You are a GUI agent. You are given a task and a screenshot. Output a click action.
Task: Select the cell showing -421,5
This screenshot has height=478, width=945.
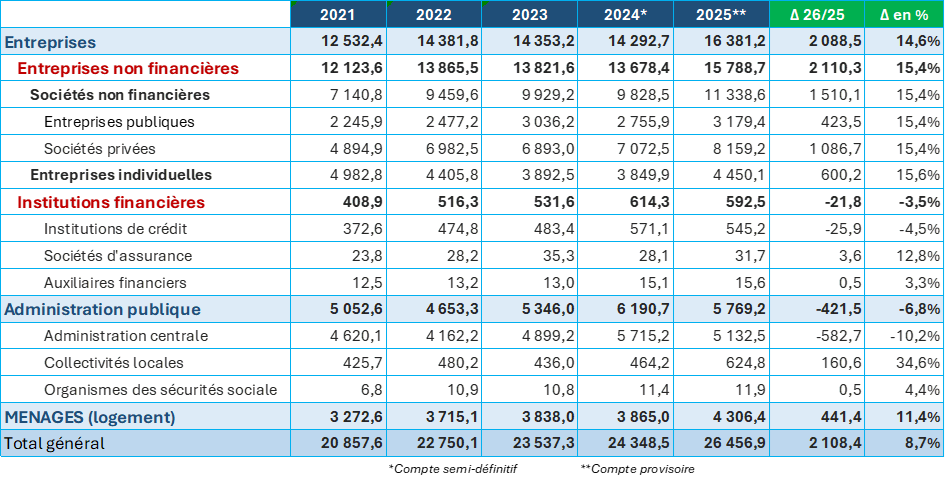coord(817,309)
